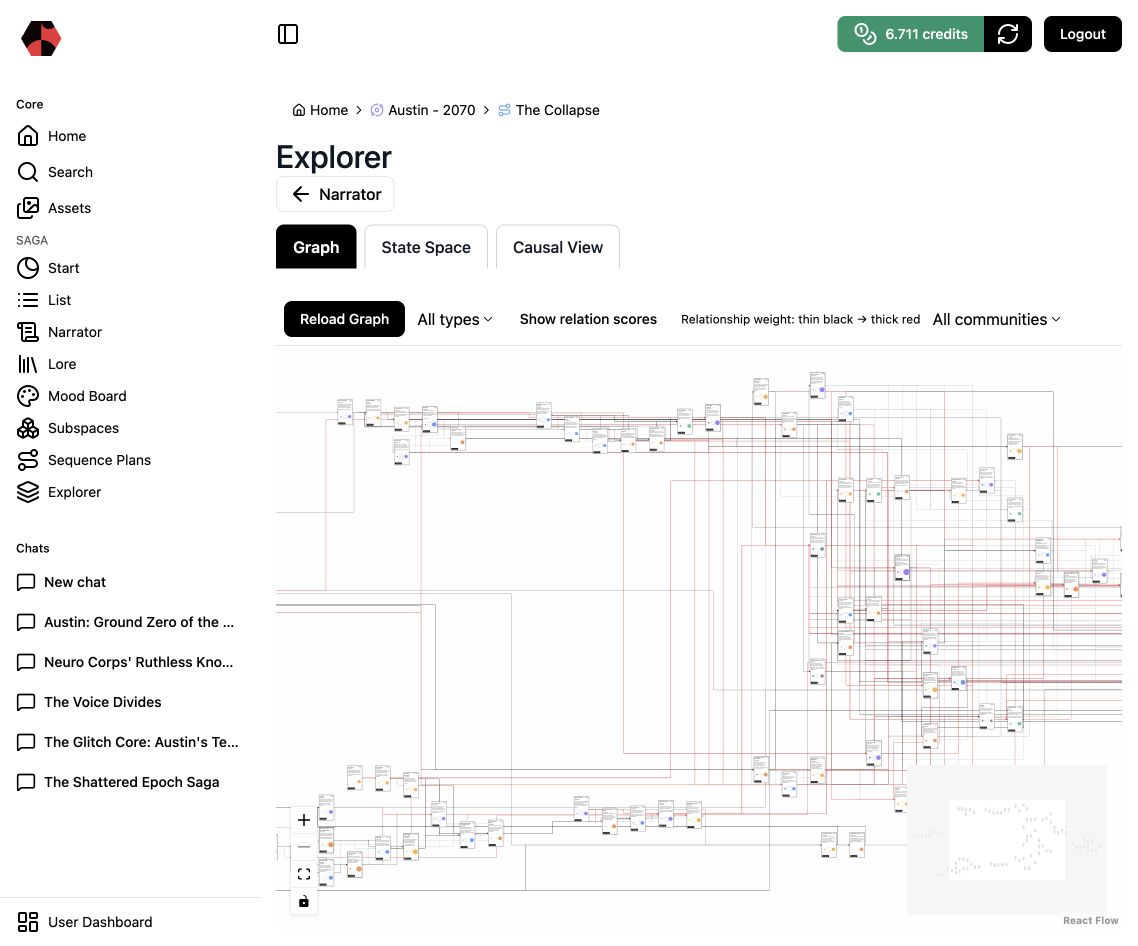Open Lore in sidebar
This screenshot has width=1138, height=946.
(x=62, y=364)
